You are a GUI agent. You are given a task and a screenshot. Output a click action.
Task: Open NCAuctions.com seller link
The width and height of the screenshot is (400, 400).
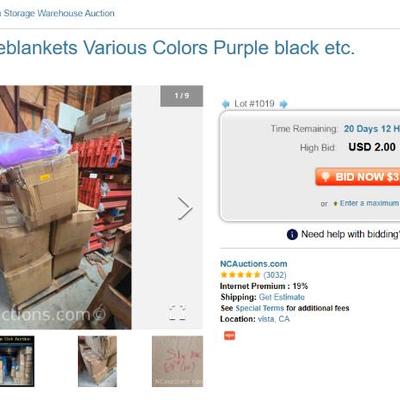[254, 264]
